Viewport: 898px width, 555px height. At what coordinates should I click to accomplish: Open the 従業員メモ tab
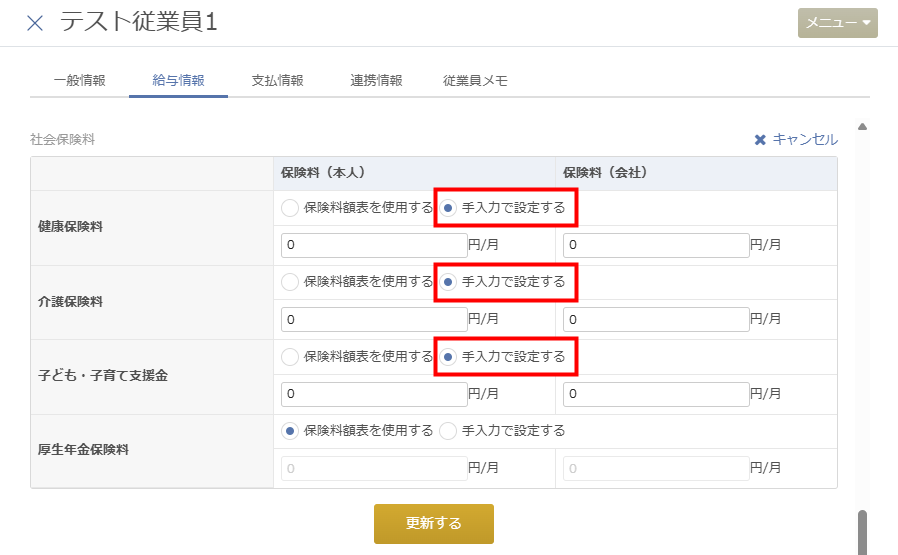click(475, 81)
